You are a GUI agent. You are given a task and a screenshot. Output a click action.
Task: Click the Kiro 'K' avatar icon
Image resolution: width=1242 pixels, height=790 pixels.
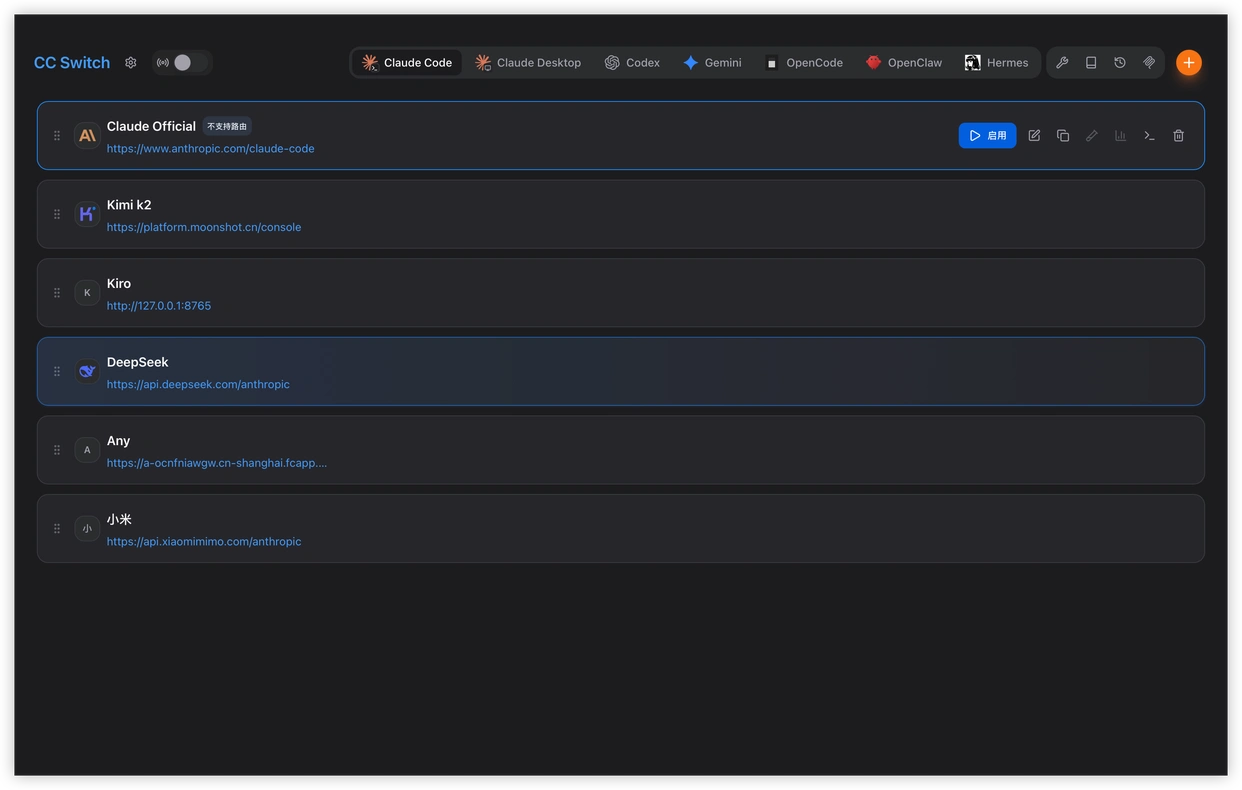[x=87, y=293]
